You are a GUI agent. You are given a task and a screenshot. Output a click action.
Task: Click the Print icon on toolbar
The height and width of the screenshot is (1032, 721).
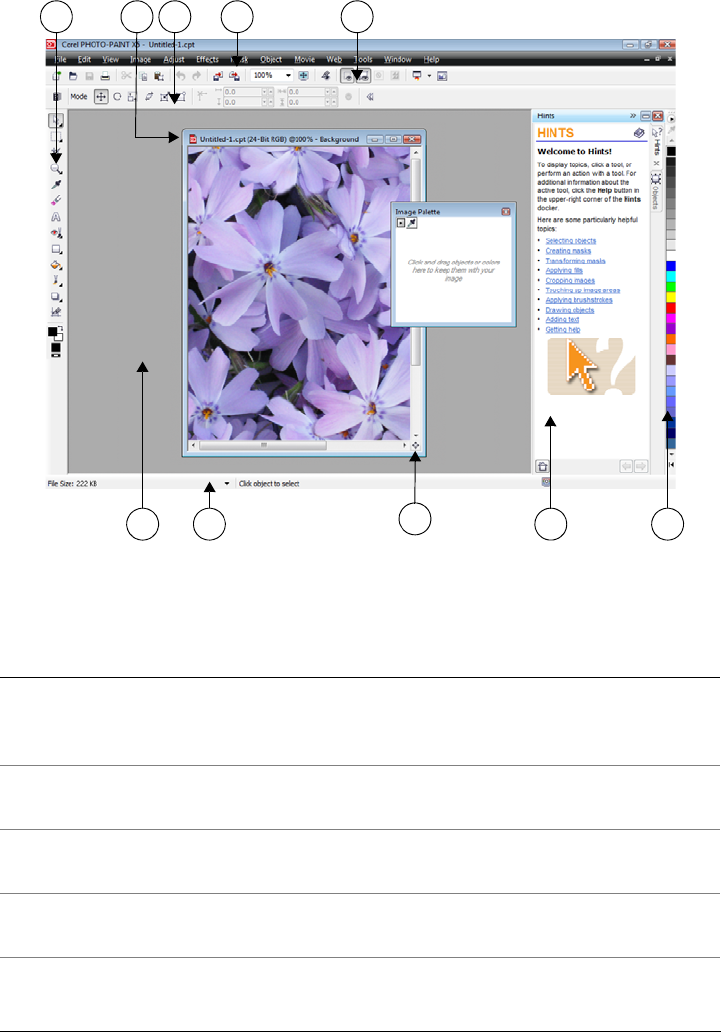pos(105,76)
